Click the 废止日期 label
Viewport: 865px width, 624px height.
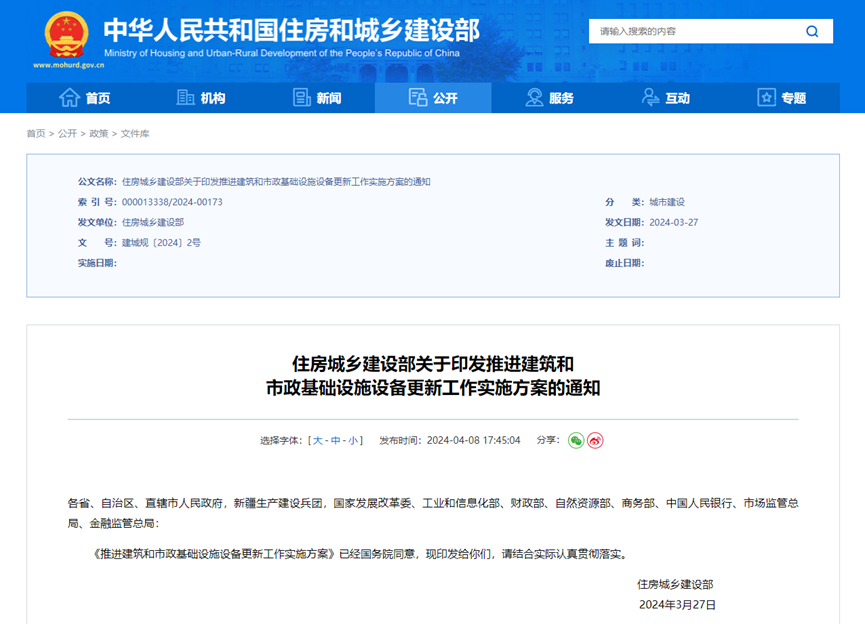[624, 263]
